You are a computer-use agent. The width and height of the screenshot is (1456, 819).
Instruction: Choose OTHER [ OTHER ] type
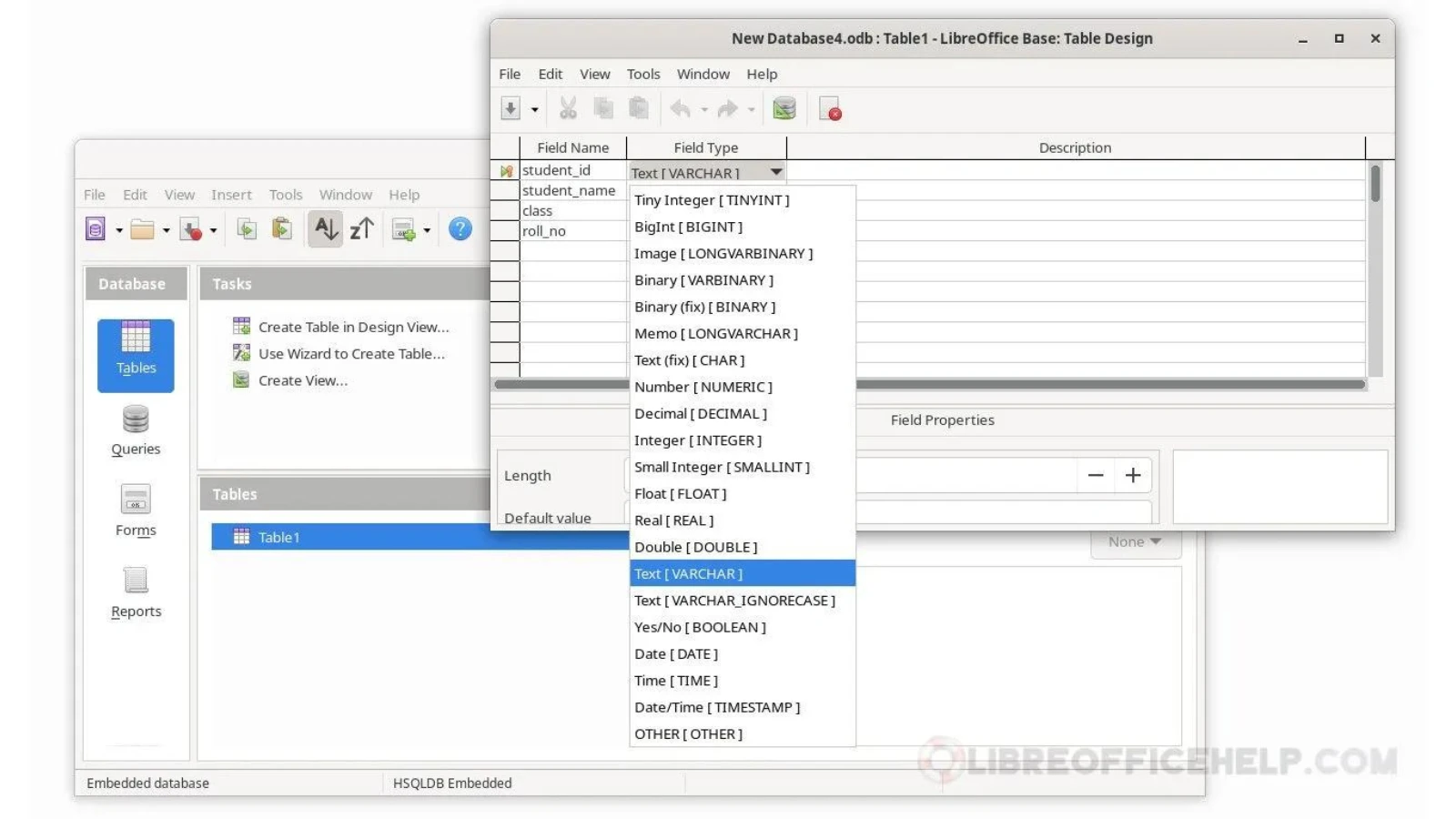point(743,734)
